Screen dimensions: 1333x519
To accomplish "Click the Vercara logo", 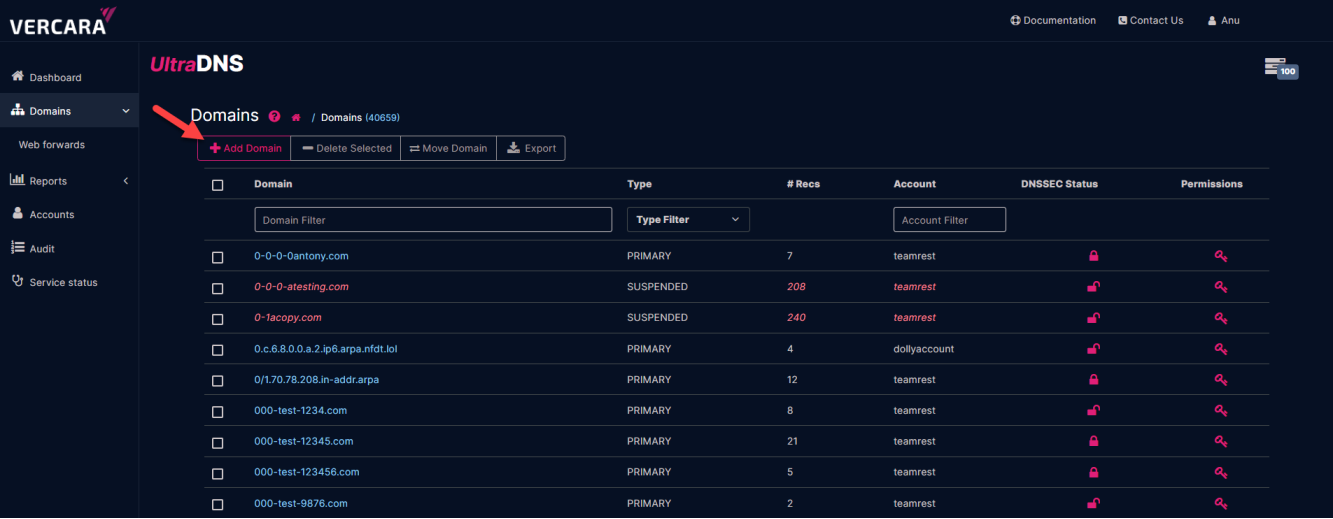I will coord(62,21).
